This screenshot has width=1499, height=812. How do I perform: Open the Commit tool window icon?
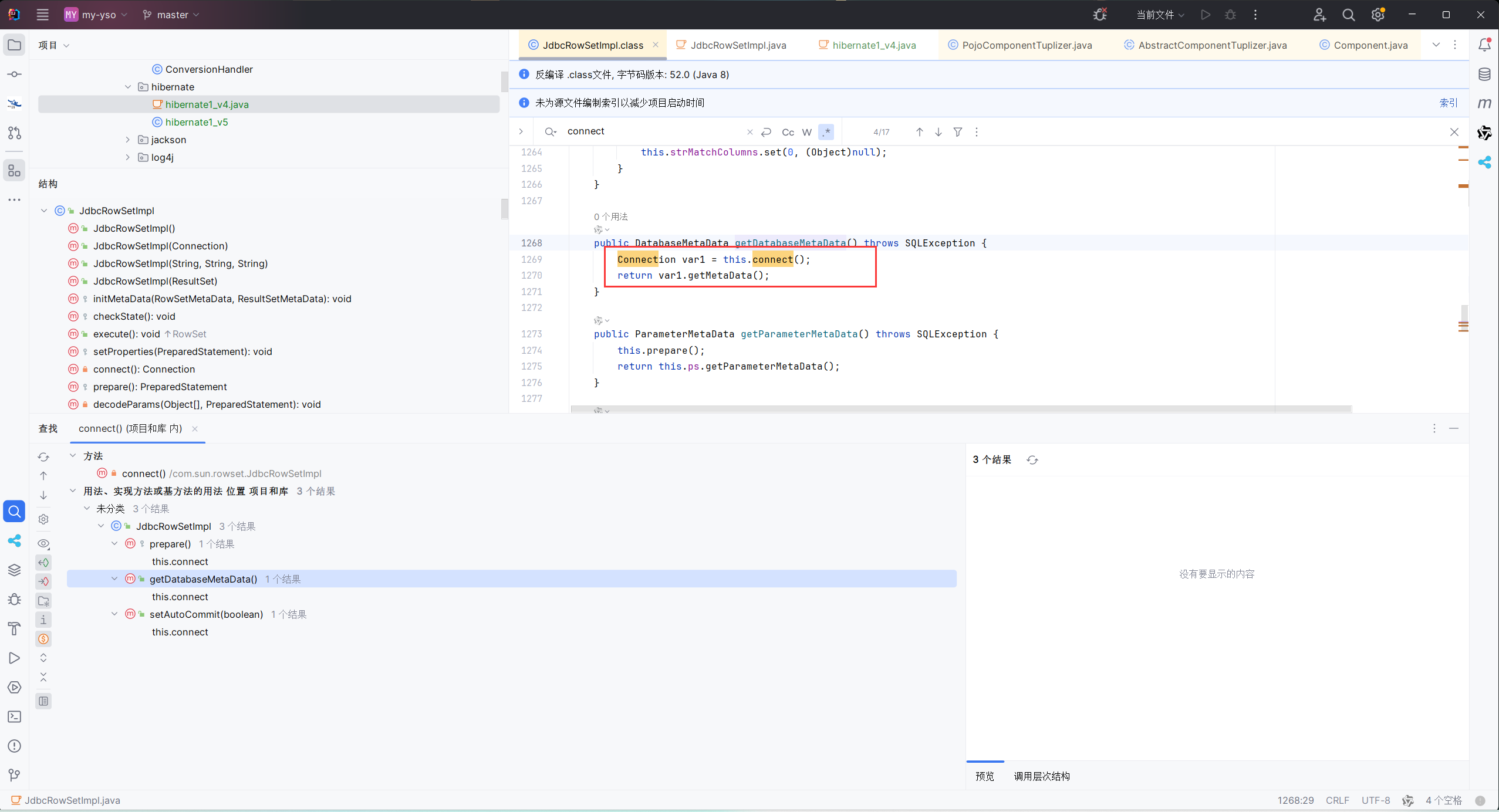tap(15, 75)
